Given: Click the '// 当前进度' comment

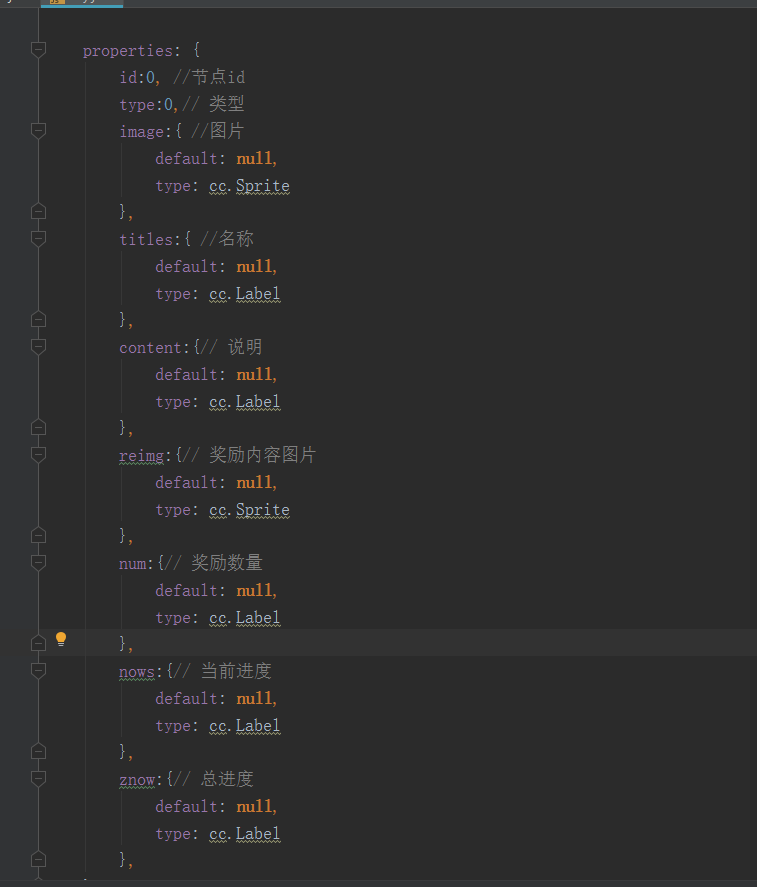Looking at the screenshot, I should coord(222,671).
